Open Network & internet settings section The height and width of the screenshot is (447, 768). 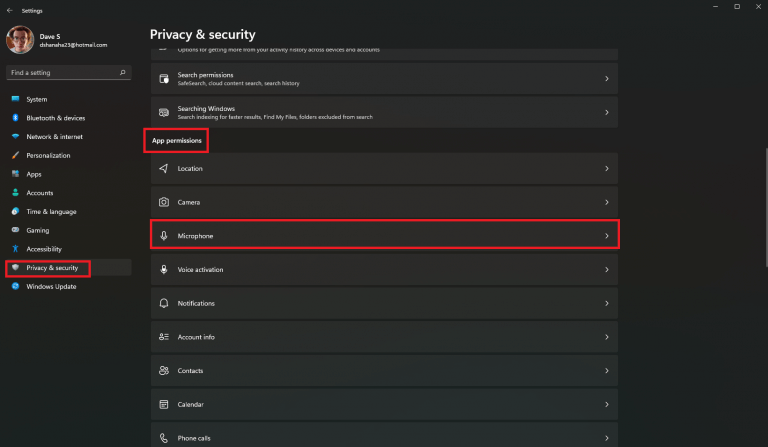coord(54,137)
